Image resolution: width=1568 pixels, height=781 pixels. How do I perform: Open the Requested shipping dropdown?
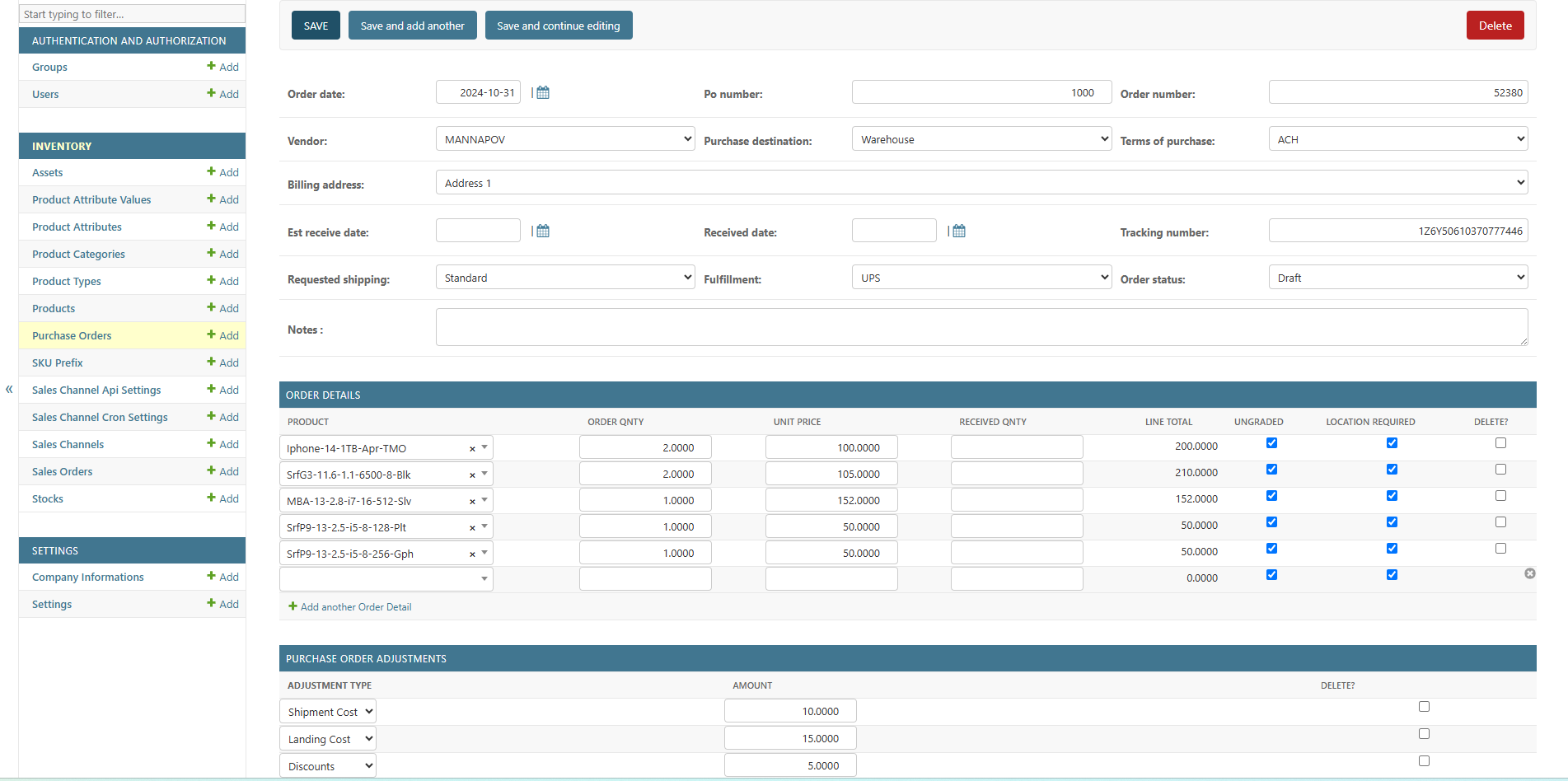point(565,277)
